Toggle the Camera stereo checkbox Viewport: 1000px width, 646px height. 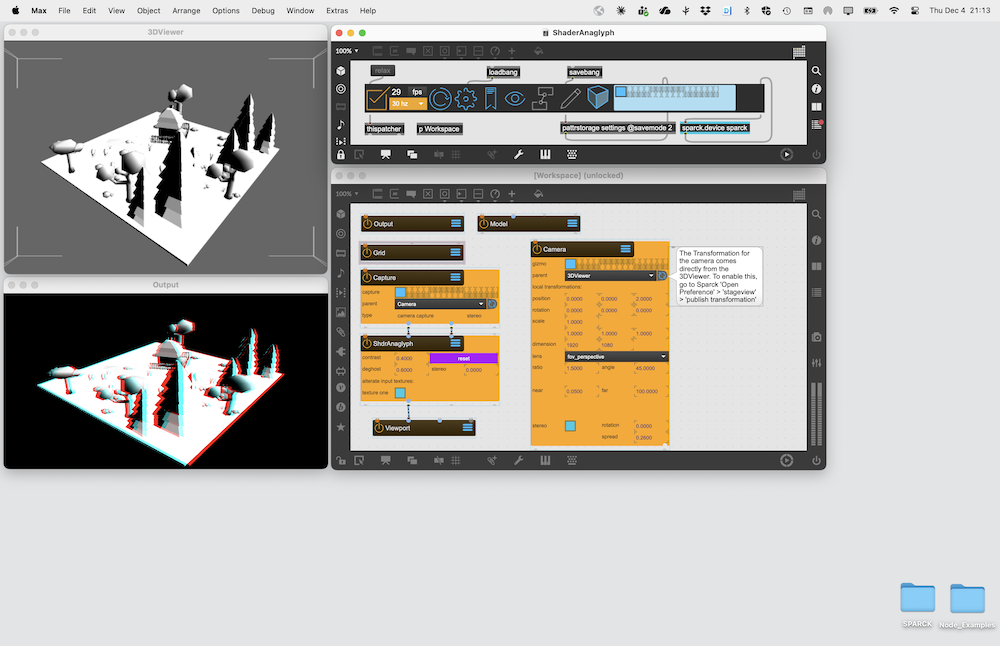[570, 426]
